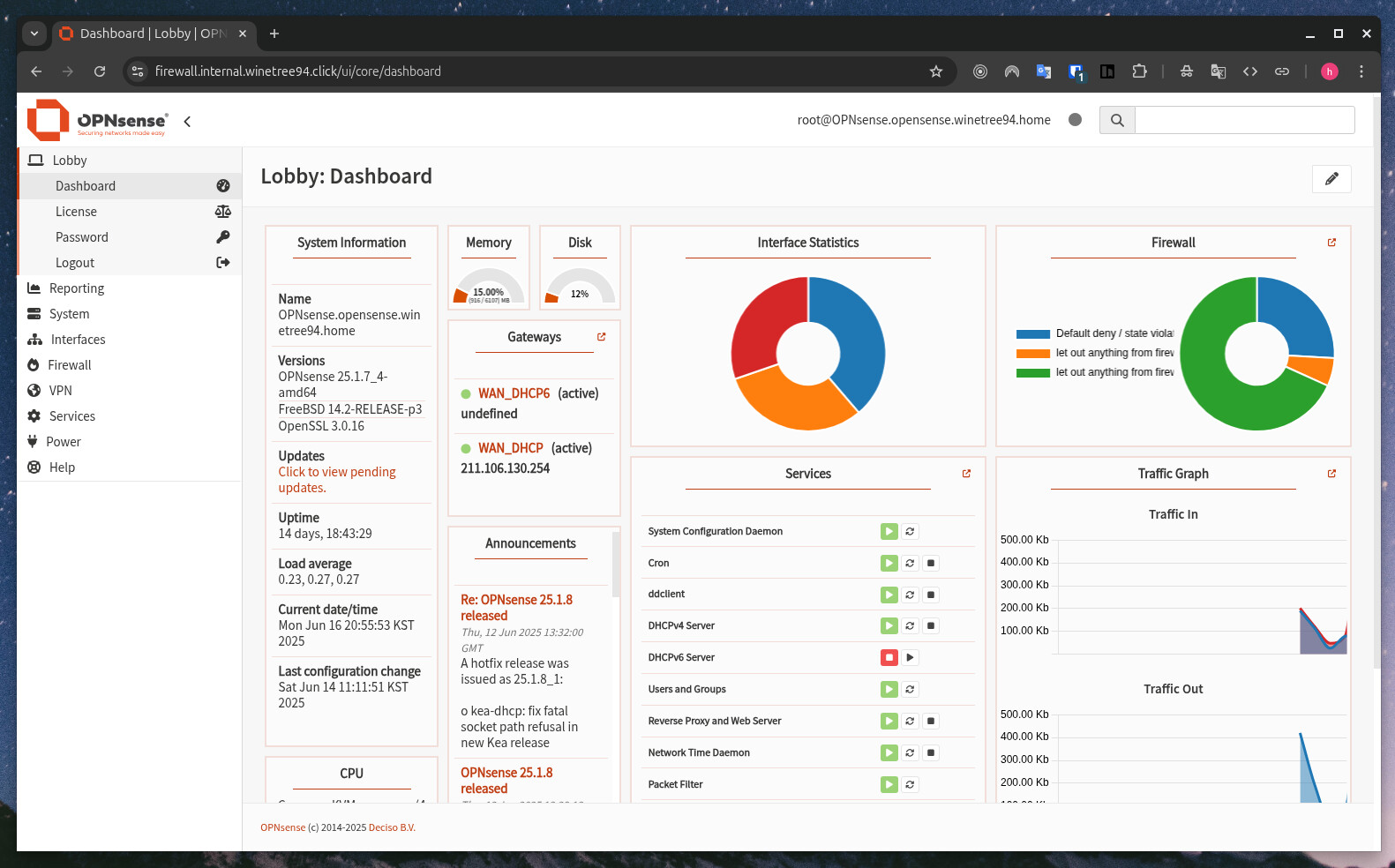Click the pencil edit dashboard icon
The width and height of the screenshot is (1395, 868).
(x=1331, y=179)
